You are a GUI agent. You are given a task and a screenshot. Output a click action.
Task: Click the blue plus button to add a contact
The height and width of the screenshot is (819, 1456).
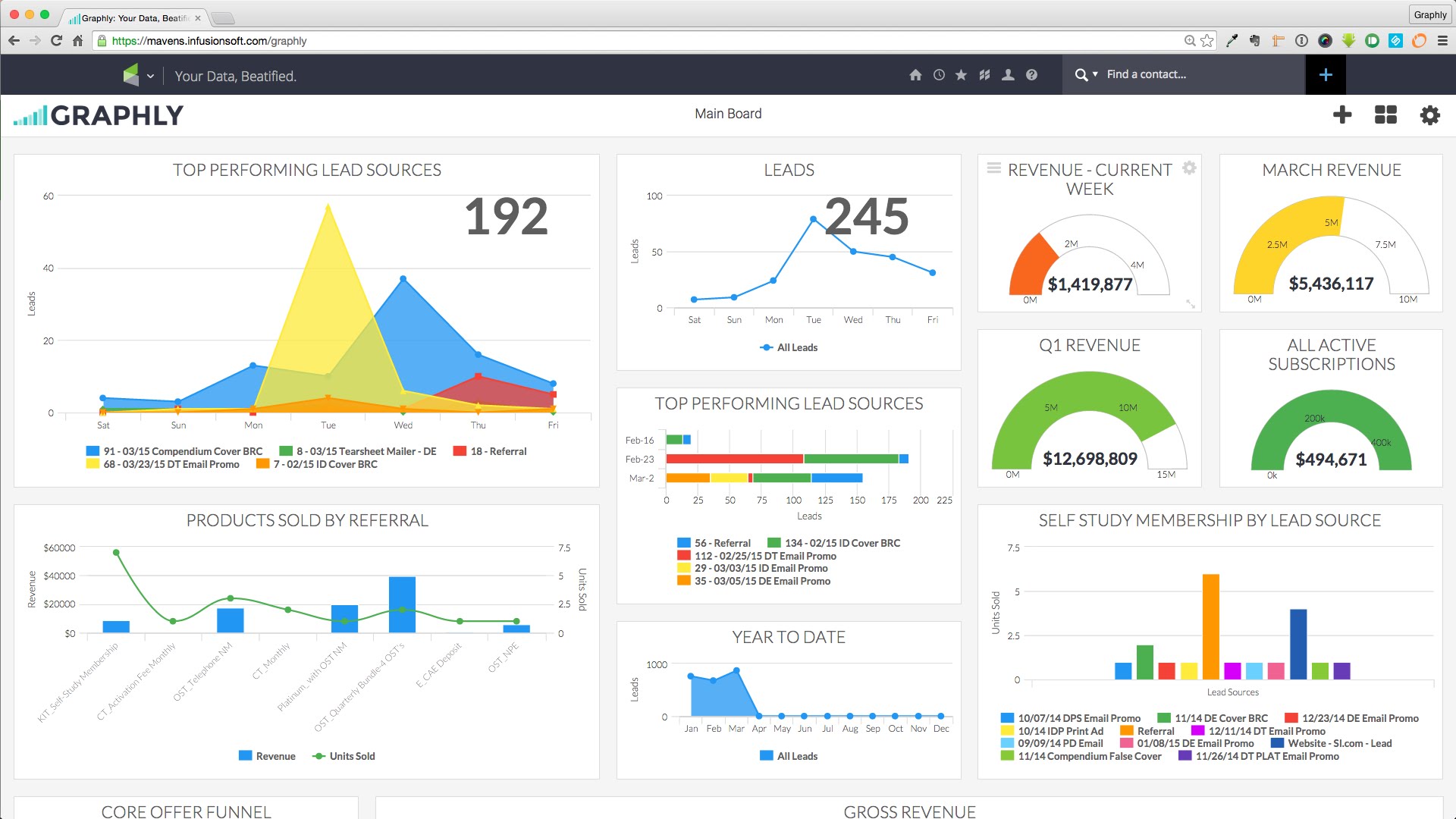pos(1326,74)
